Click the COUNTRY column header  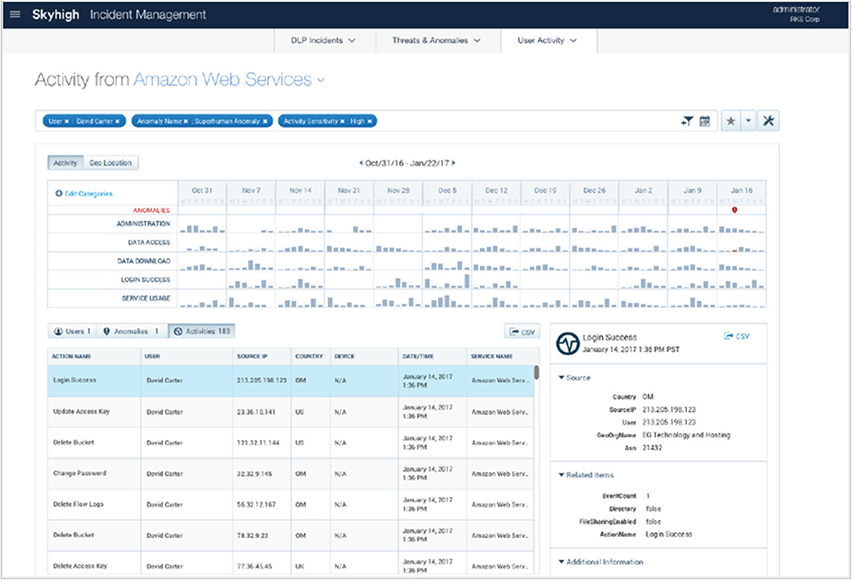tap(309, 357)
